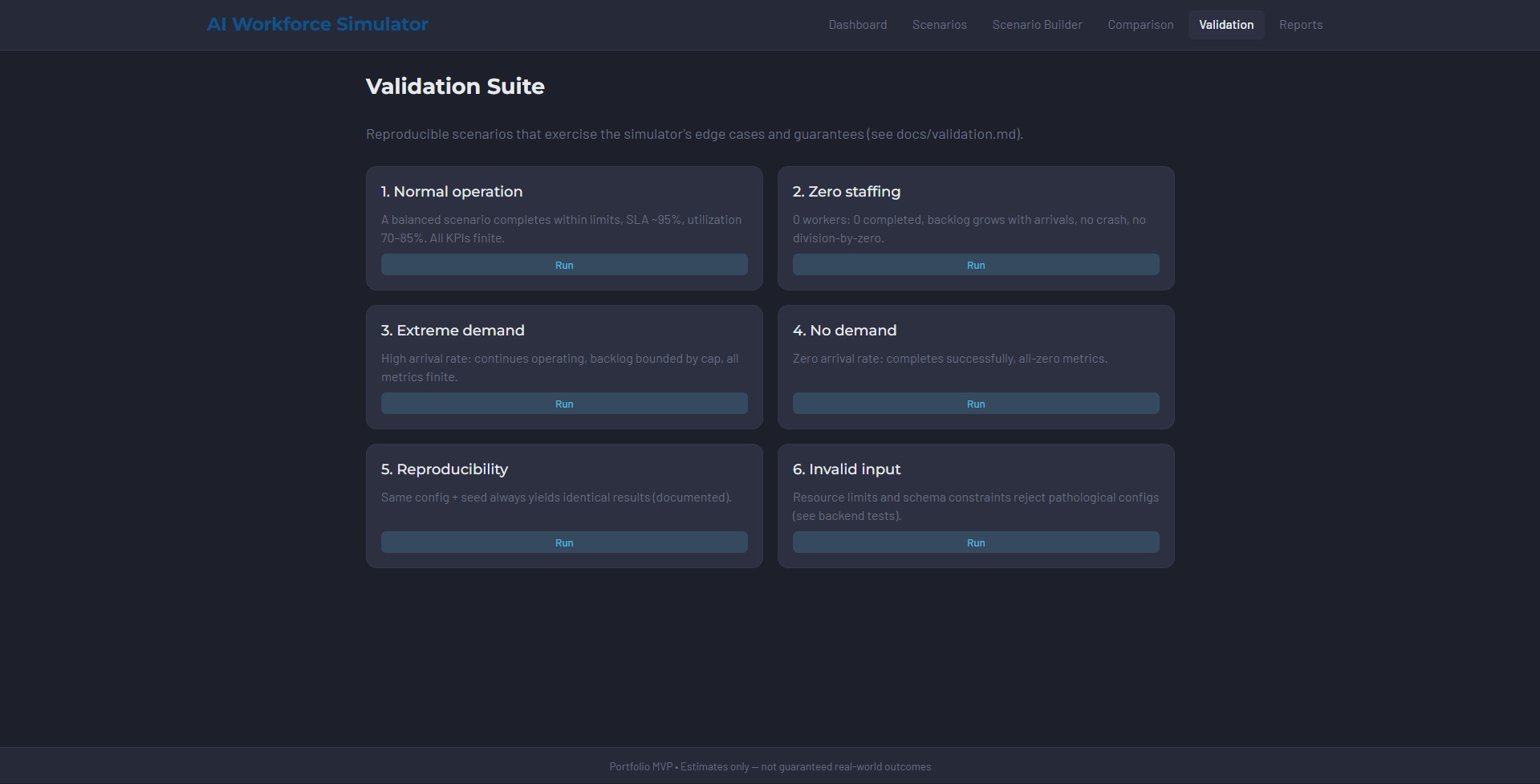Click the '4. No demand' card title
The height and width of the screenshot is (784, 1540).
[844, 331]
